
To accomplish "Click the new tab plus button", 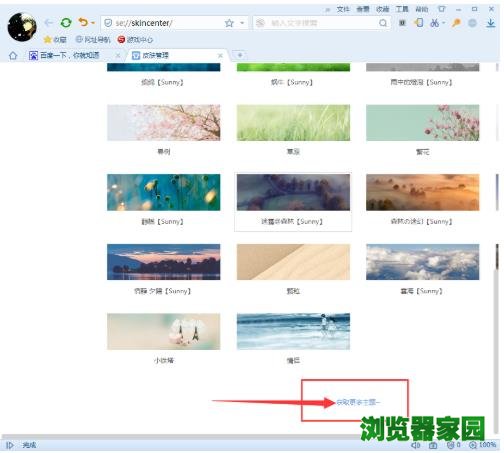I will coord(239,55).
